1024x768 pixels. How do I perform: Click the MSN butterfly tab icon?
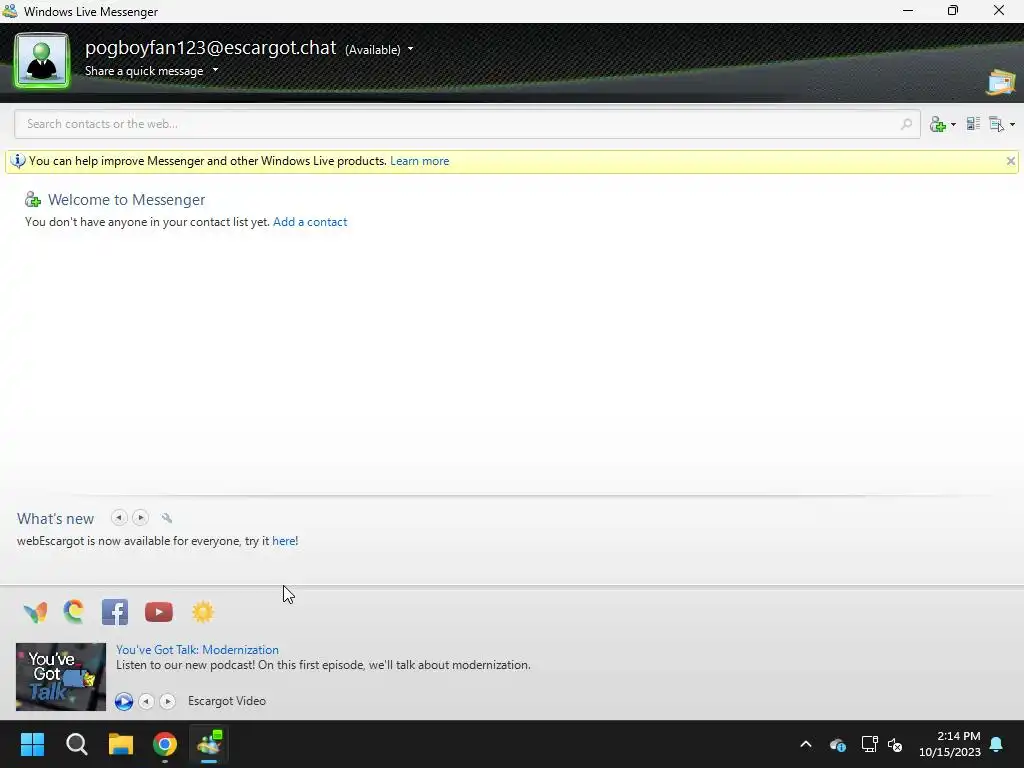coord(35,613)
